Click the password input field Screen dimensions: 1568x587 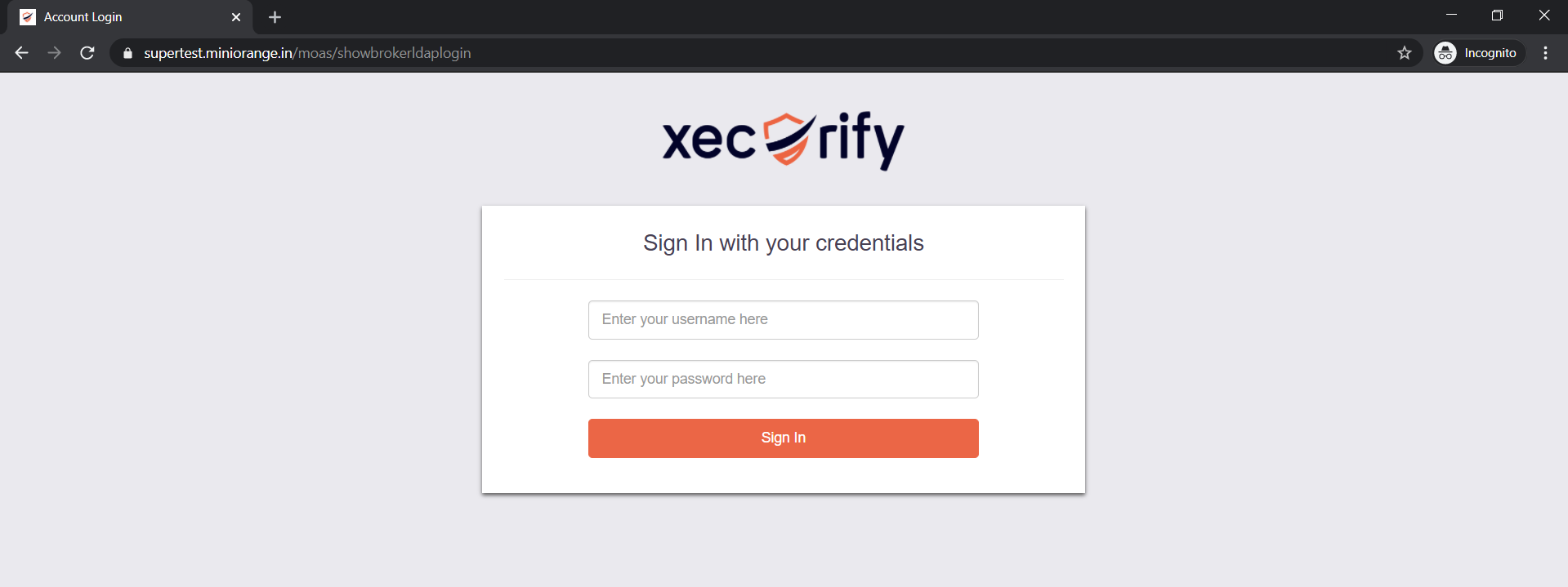(x=783, y=379)
